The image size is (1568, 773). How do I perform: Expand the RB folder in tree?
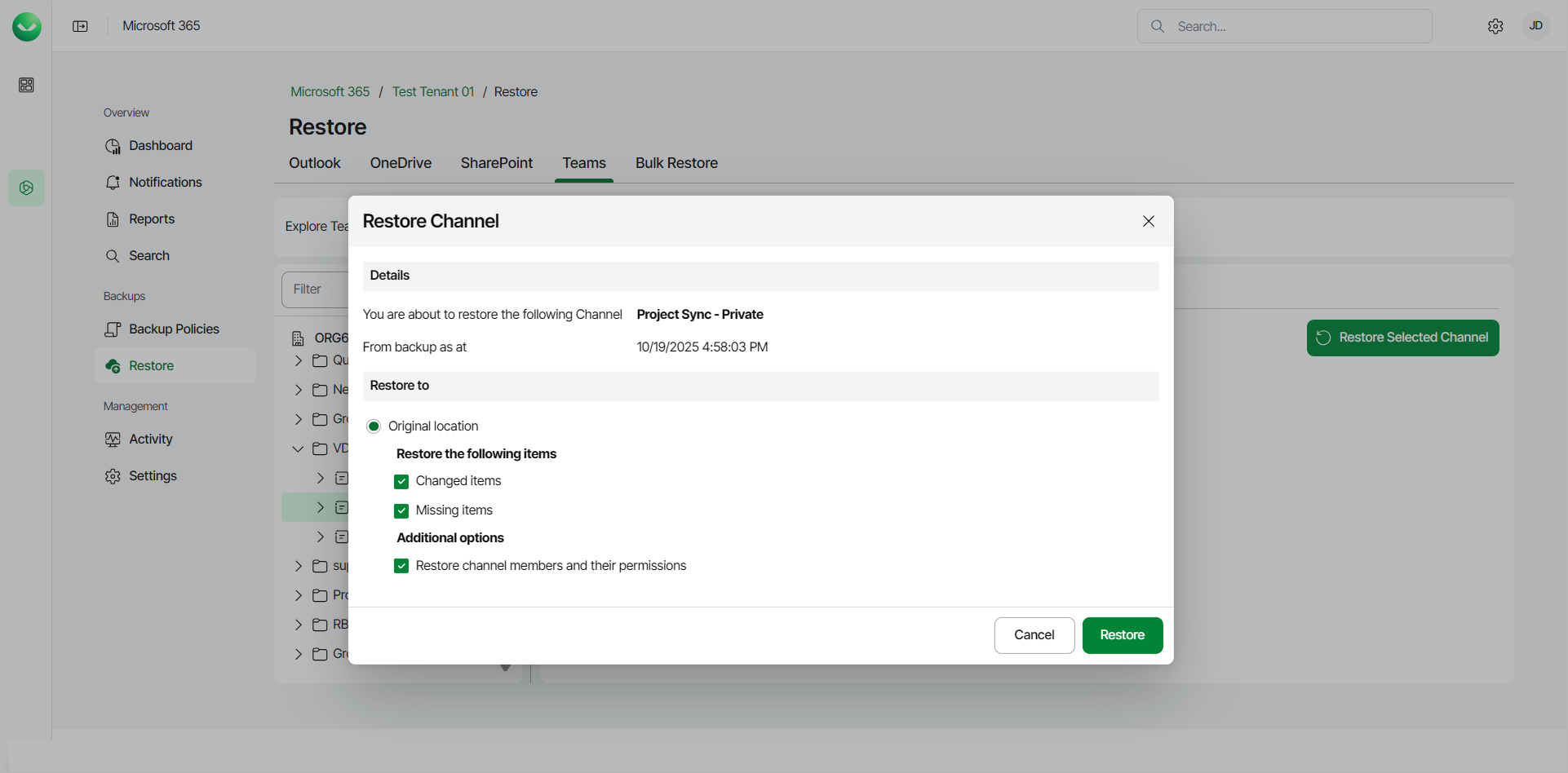(x=298, y=625)
